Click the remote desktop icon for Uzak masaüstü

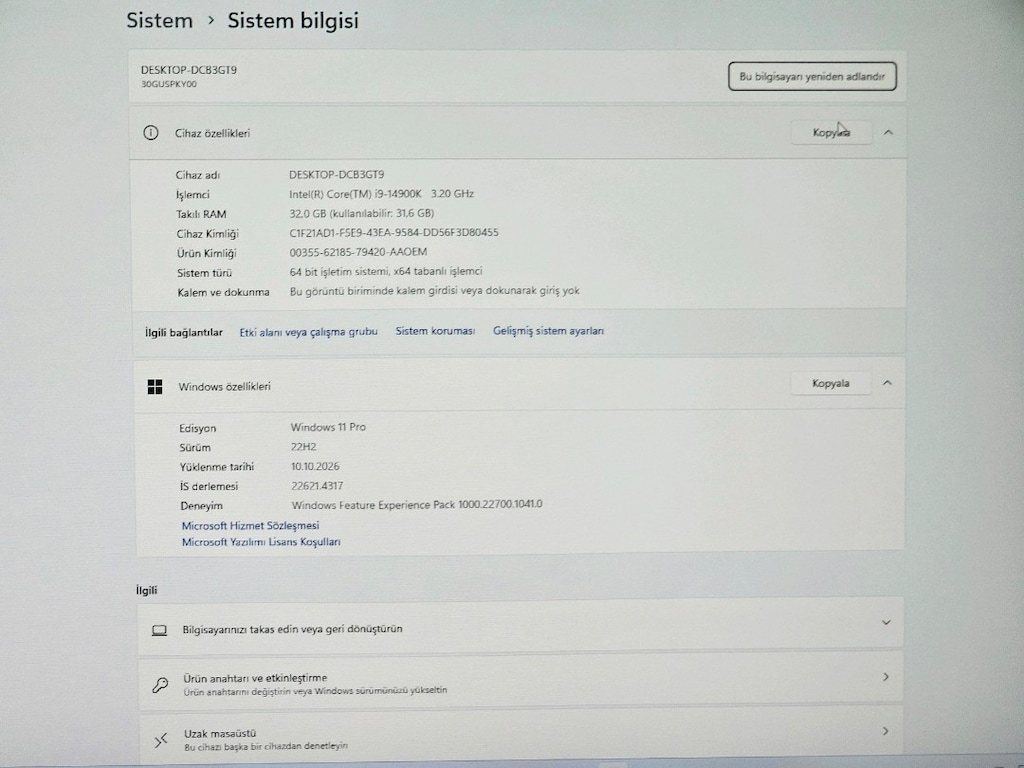coord(161,740)
